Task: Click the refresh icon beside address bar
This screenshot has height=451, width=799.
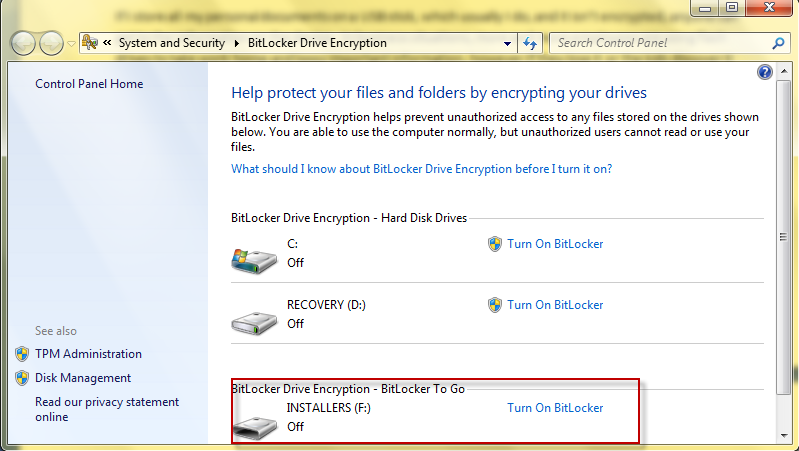Action: coord(530,43)
